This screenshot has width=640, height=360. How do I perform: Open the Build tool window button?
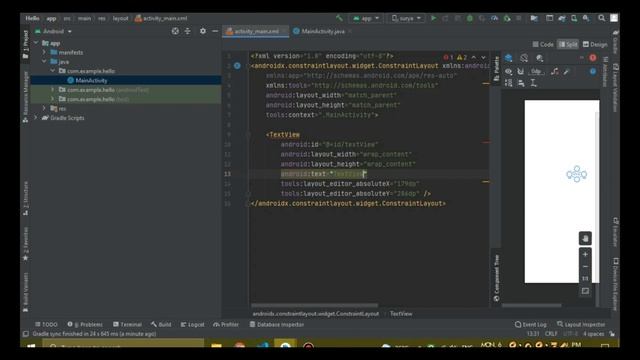tap(161, 324)
